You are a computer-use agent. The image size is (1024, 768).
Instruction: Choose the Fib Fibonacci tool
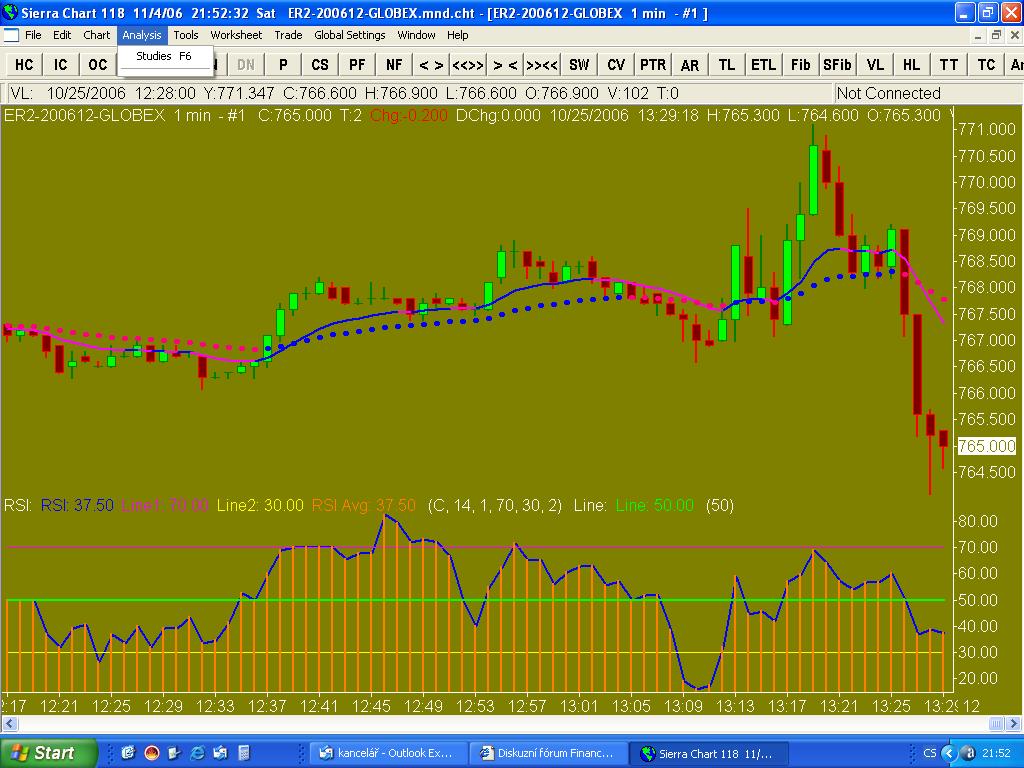click(x=800, y=64)
